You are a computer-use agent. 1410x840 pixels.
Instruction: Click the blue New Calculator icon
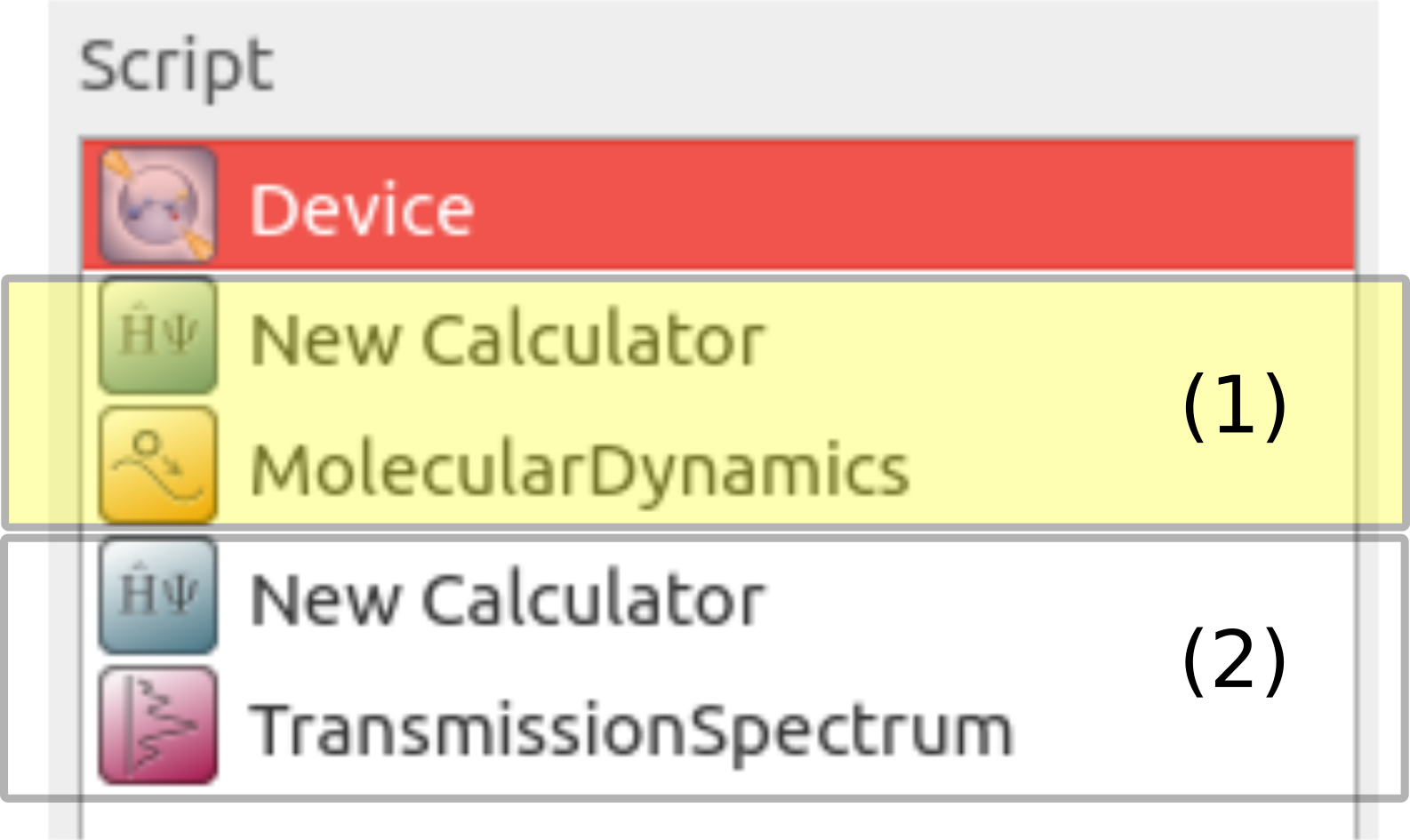click(157, 596)
